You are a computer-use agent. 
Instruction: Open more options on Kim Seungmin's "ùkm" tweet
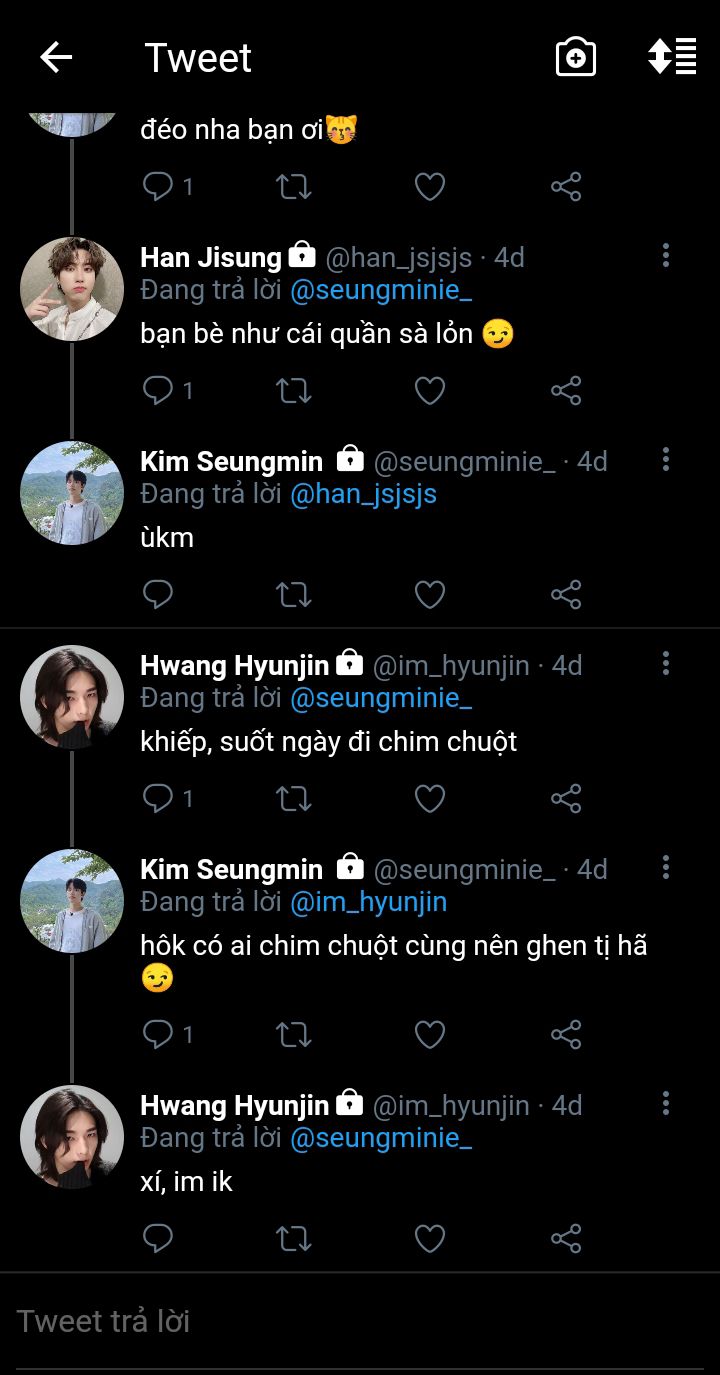[x=666, y=460]
